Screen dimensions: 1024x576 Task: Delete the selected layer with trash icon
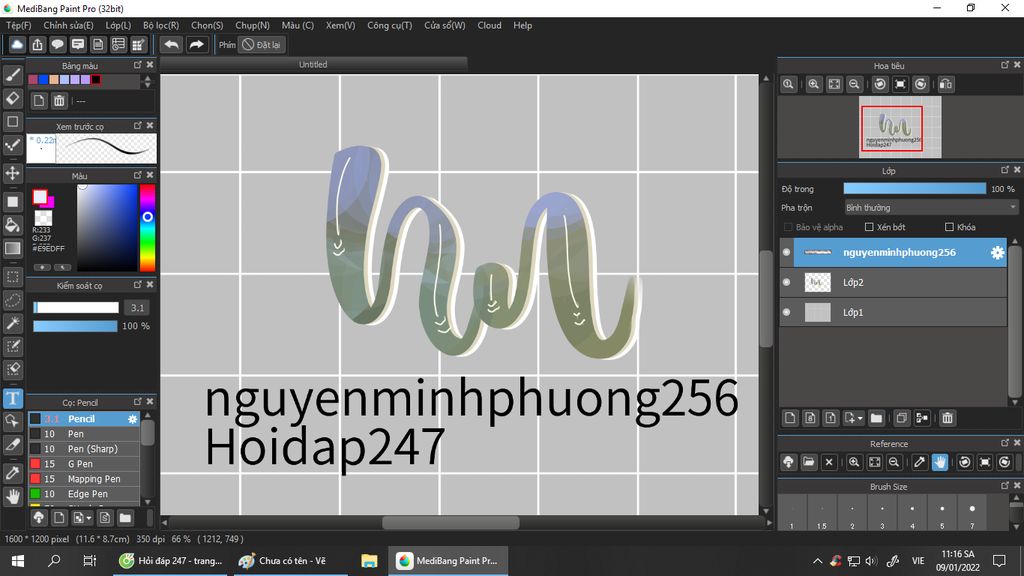click(948, 418)
